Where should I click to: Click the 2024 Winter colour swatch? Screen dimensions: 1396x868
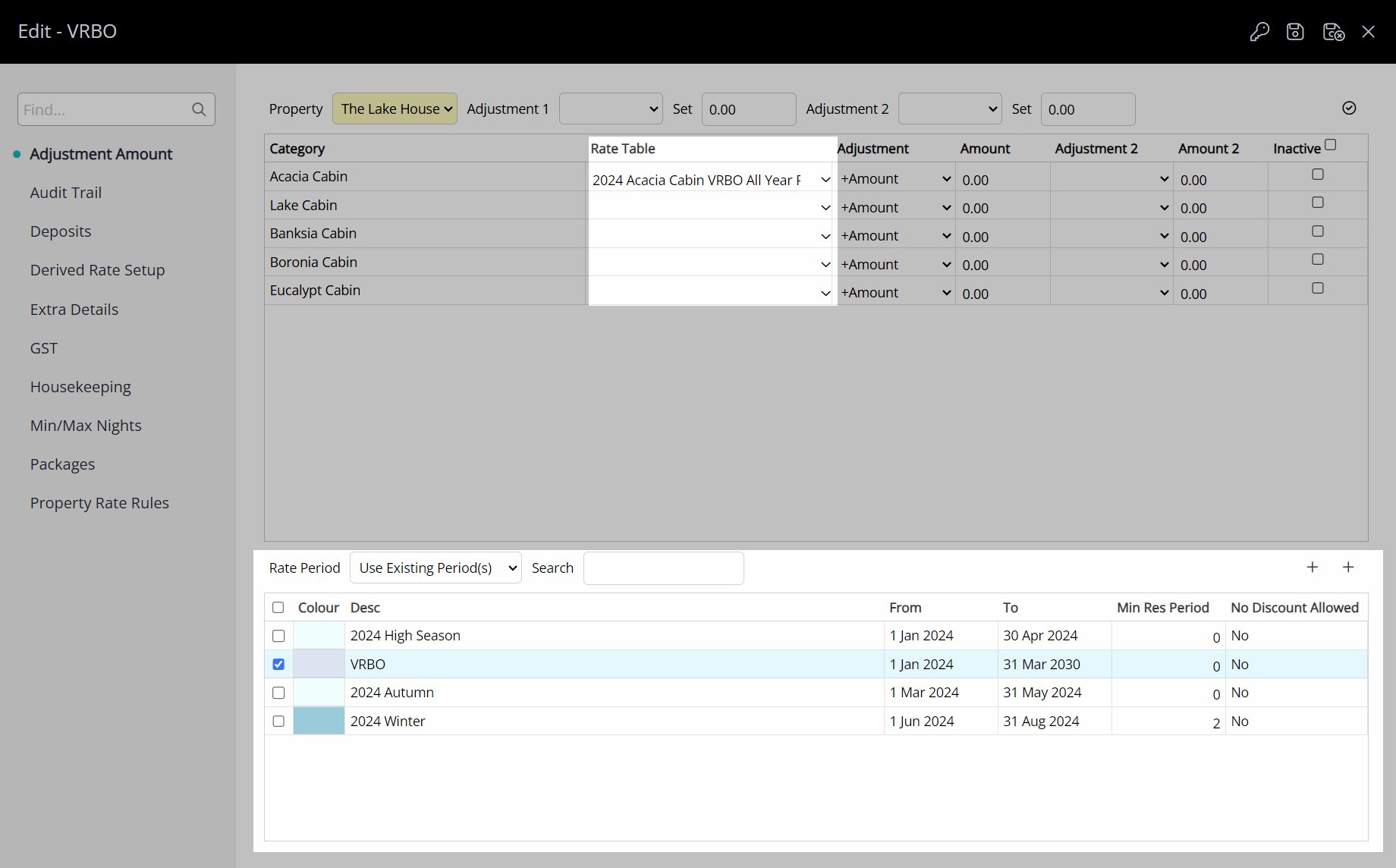pyautogui.click(x=319, y=721)
